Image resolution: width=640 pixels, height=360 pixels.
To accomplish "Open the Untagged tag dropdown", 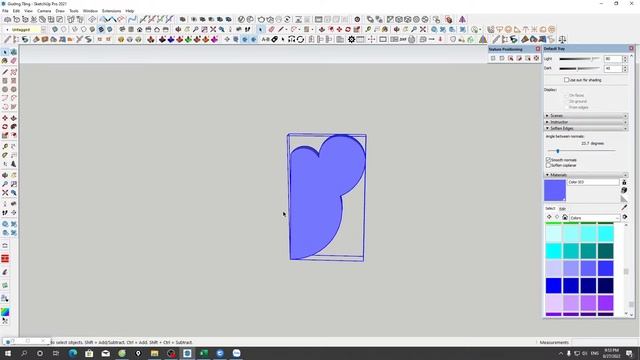I will [x=43, y=29].
